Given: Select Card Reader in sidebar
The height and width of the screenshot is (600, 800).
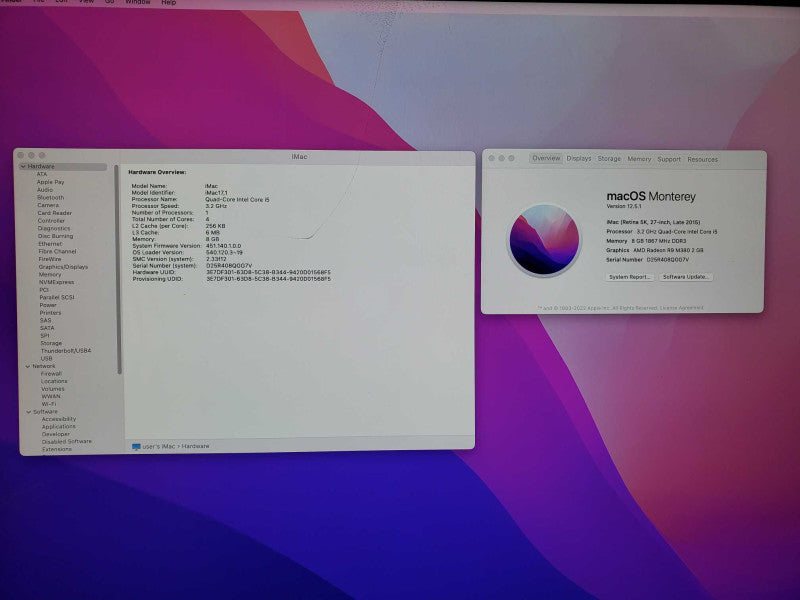Looking at the screenshot, I should [x=55, y=213].
